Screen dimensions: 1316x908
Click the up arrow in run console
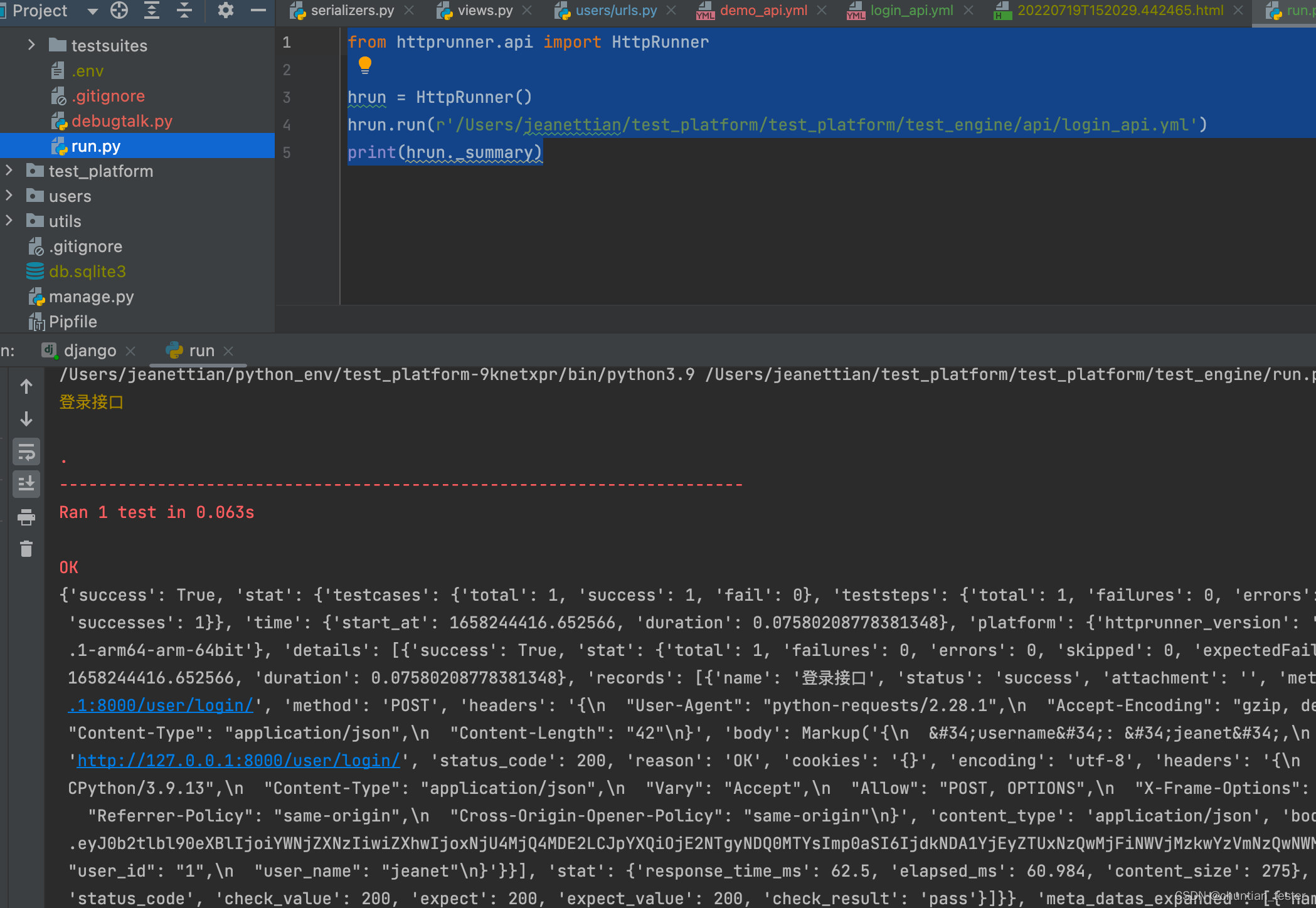tap(26, 386)
